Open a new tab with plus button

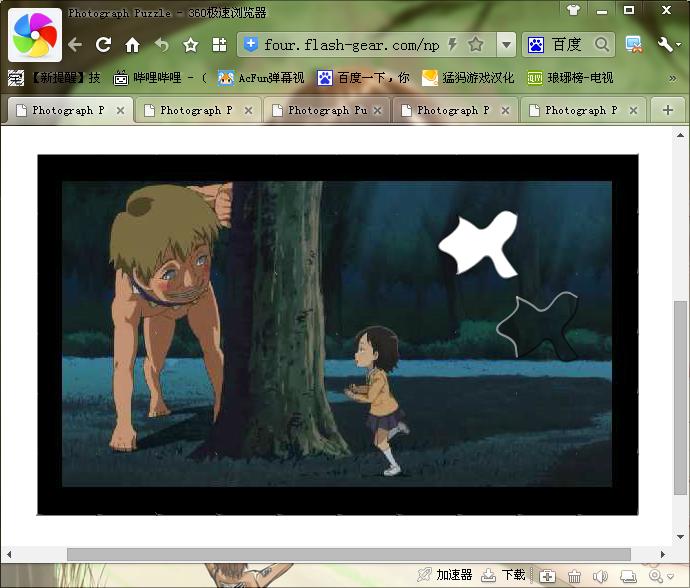pyautogui.click(x=668, y=110)
